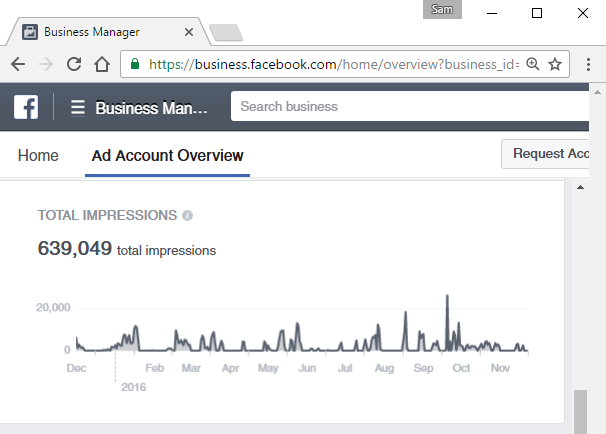Click the Nov label on chart axis
This screenshot has height=434, width=606.
500,368
